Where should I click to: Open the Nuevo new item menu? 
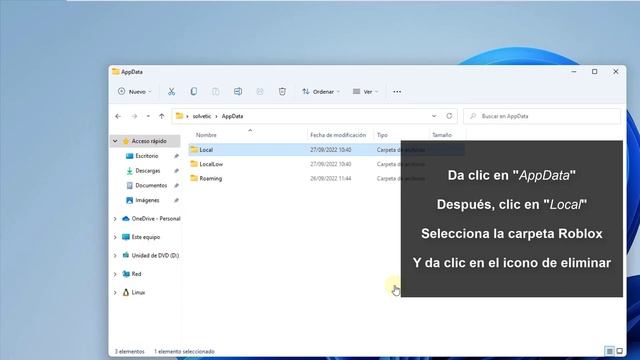tap(135, 91)
